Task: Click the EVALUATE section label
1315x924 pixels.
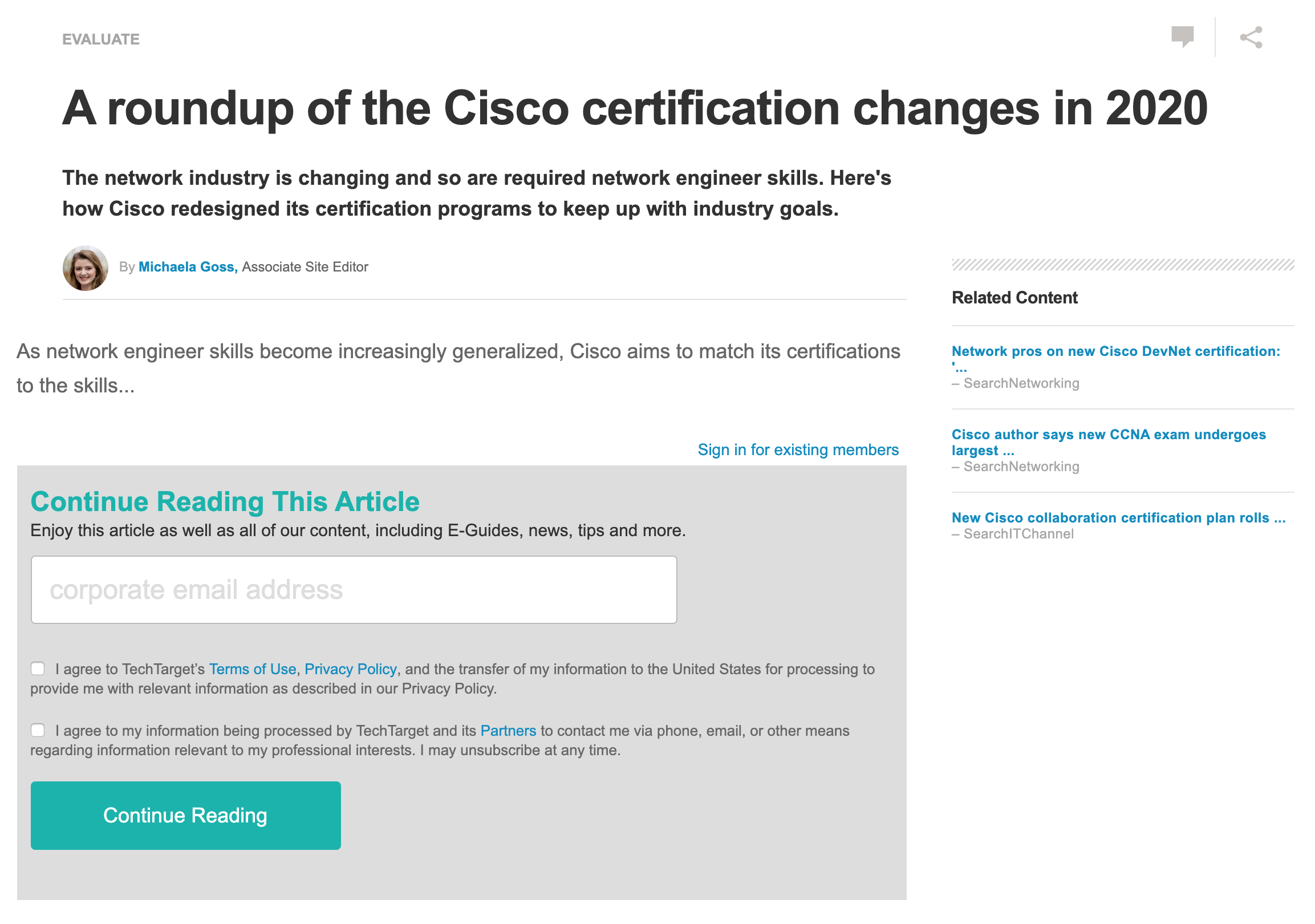Action: point(101,39)
